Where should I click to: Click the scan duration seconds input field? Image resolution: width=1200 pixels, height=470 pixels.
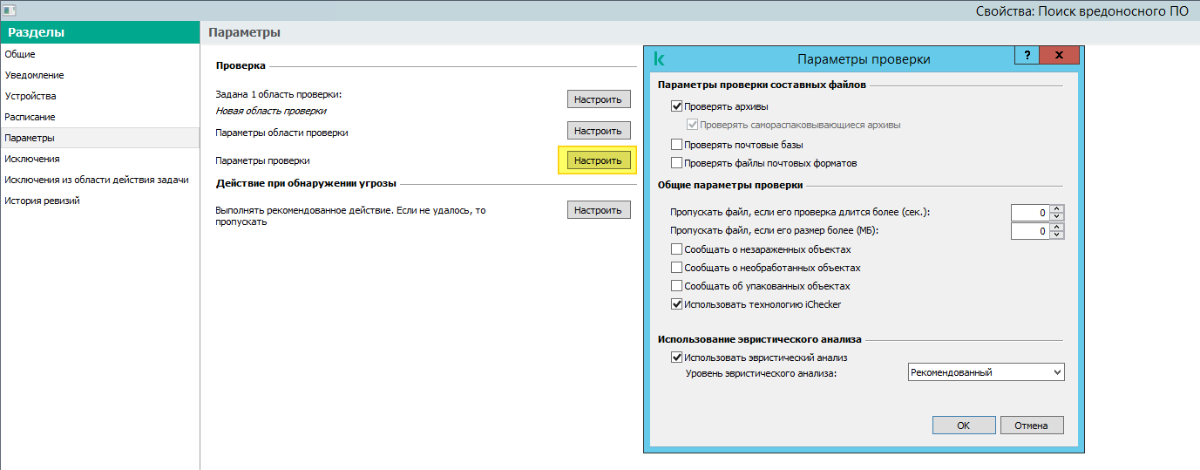coord(1030,213)
